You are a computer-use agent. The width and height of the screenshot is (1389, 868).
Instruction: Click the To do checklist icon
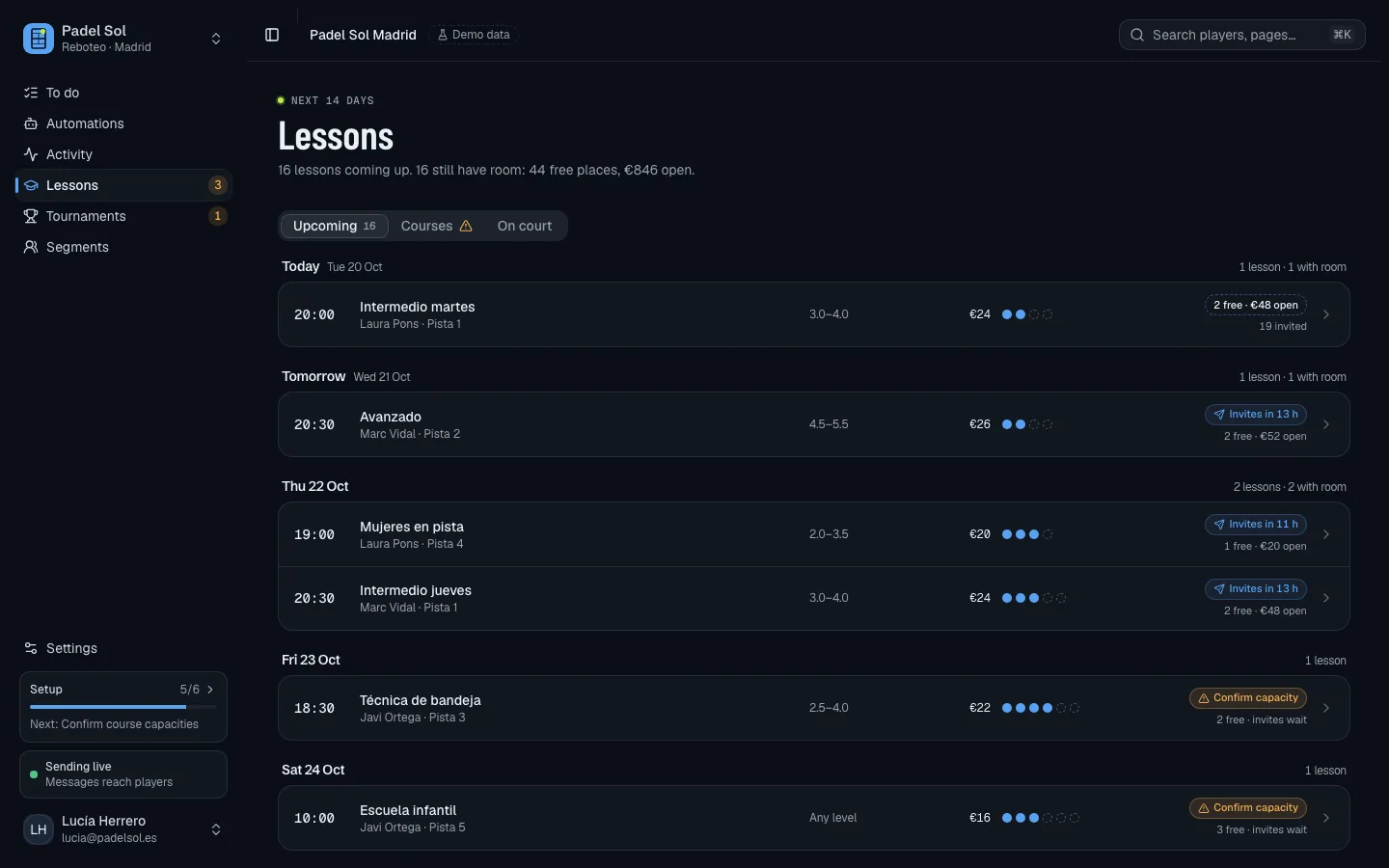31,93
